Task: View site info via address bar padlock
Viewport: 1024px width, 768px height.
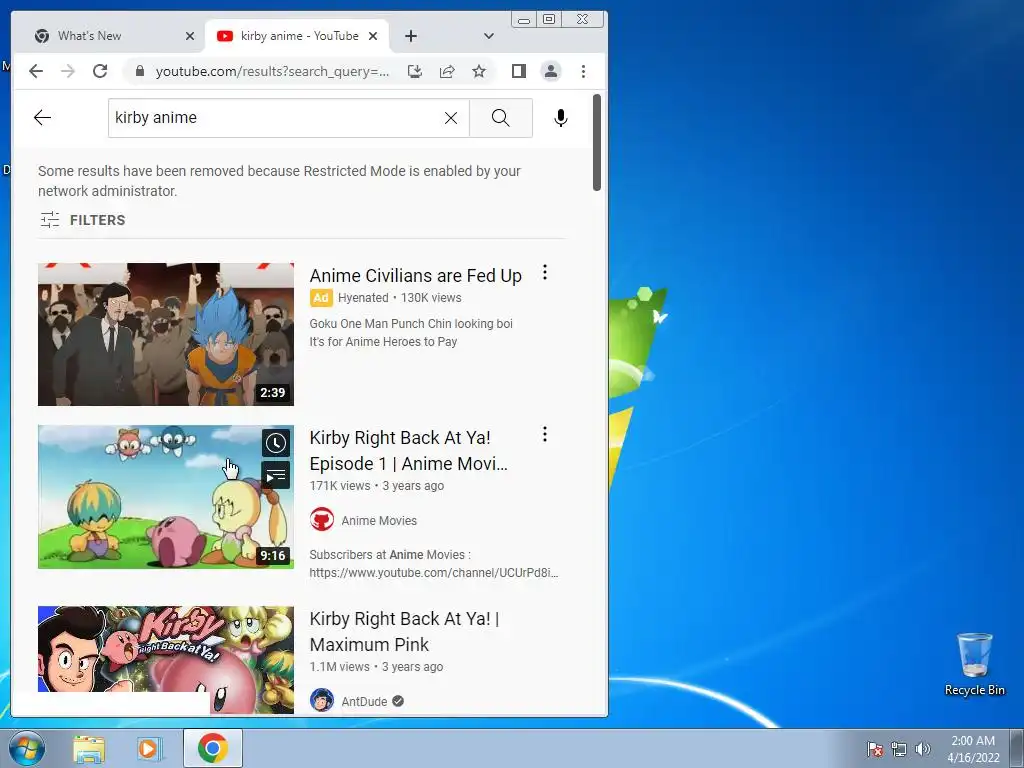Action: (140, 71)
